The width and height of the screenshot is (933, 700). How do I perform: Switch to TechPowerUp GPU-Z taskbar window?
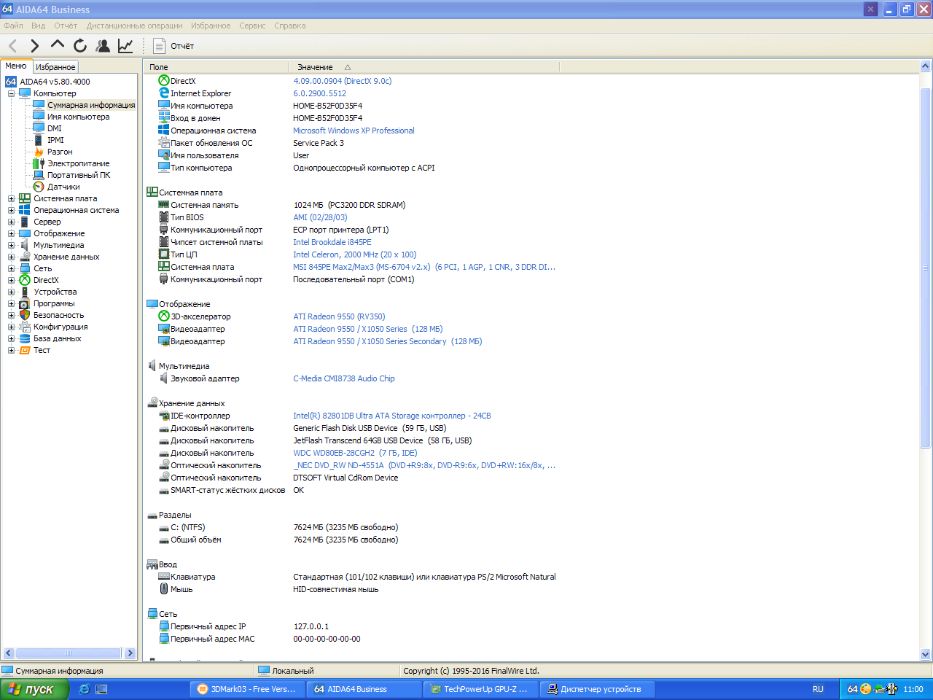[480, 689]
